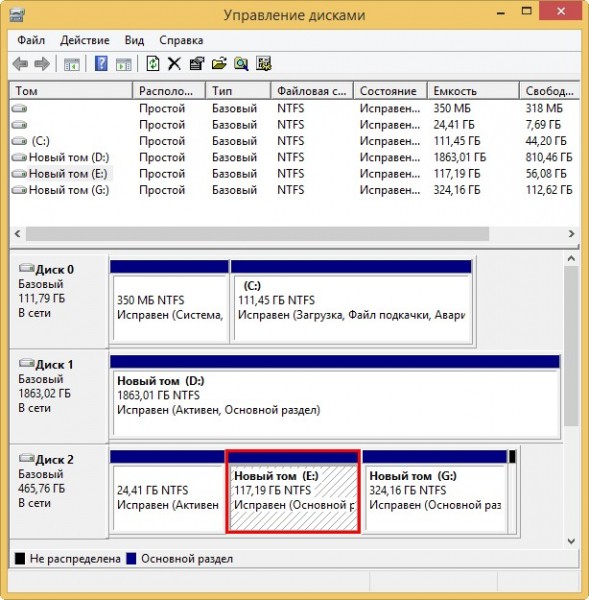The width and height of the screenshot is (589, 600).
Task: Open the Справка menu
Action: coord(181,40)
